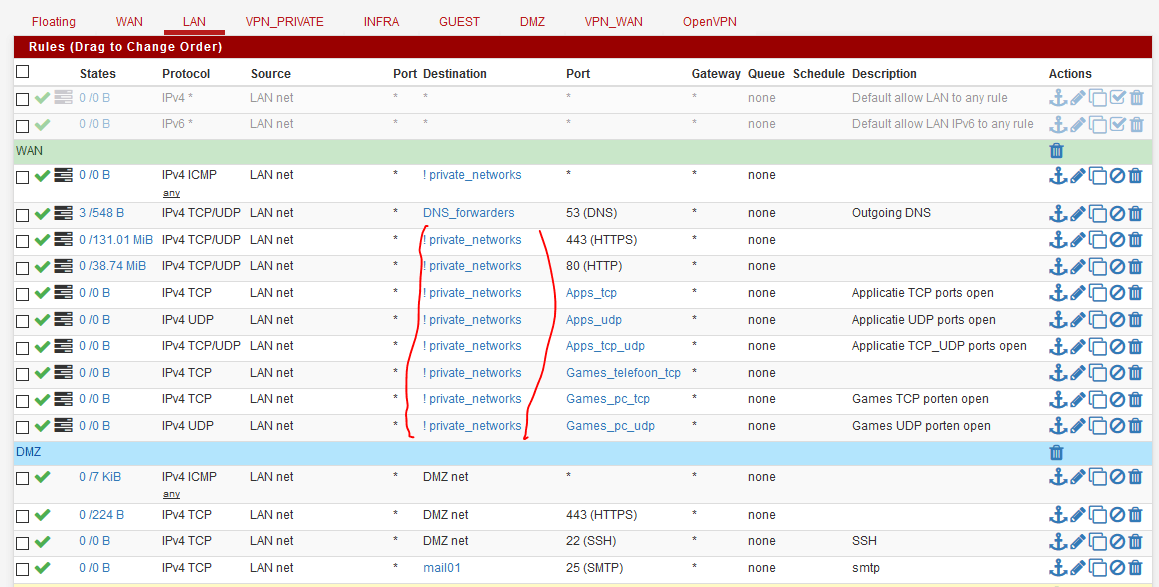
Task: Open the Apps_tcp port alias
Action: click(591, 293)
